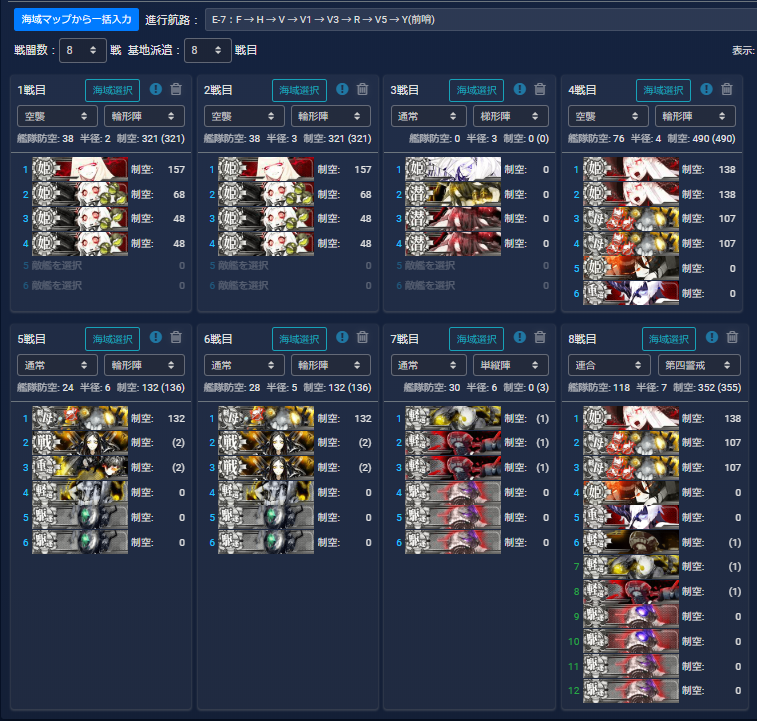
Task: Select enemy ship 1 in 3戦目 banner
Action: click(x=453, y=169)
